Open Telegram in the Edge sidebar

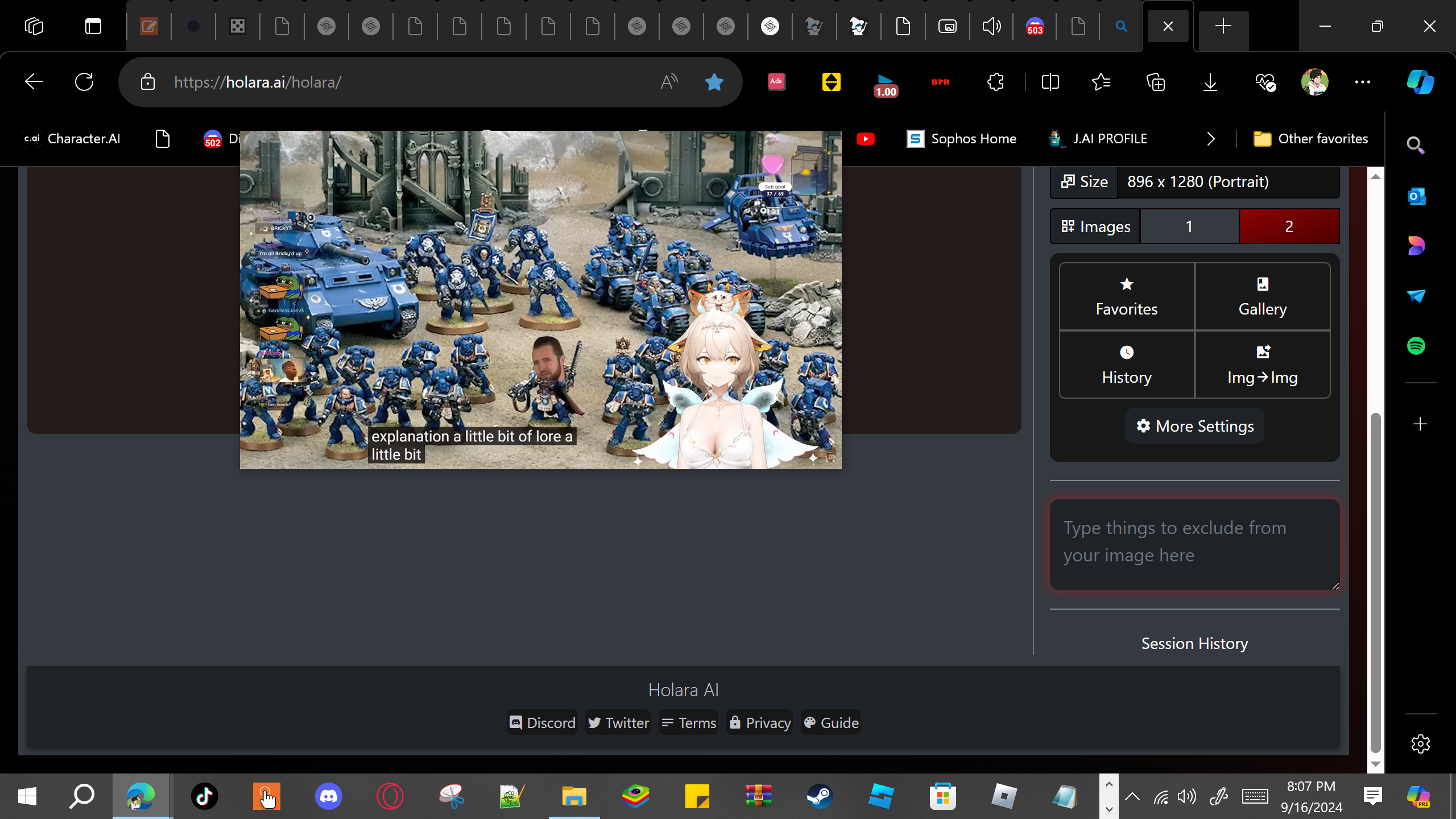click(1416, 296)
